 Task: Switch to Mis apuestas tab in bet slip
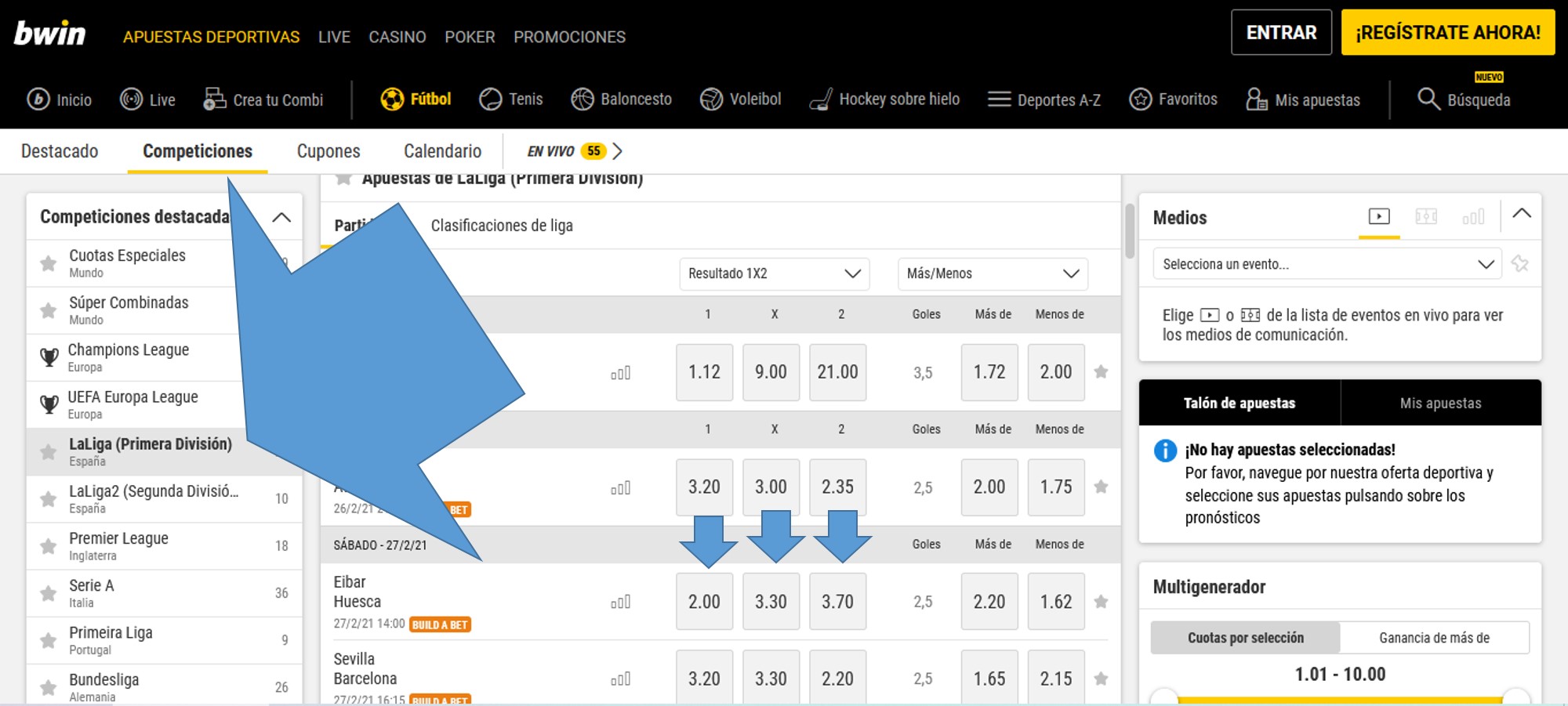[x=1441, y=403]
